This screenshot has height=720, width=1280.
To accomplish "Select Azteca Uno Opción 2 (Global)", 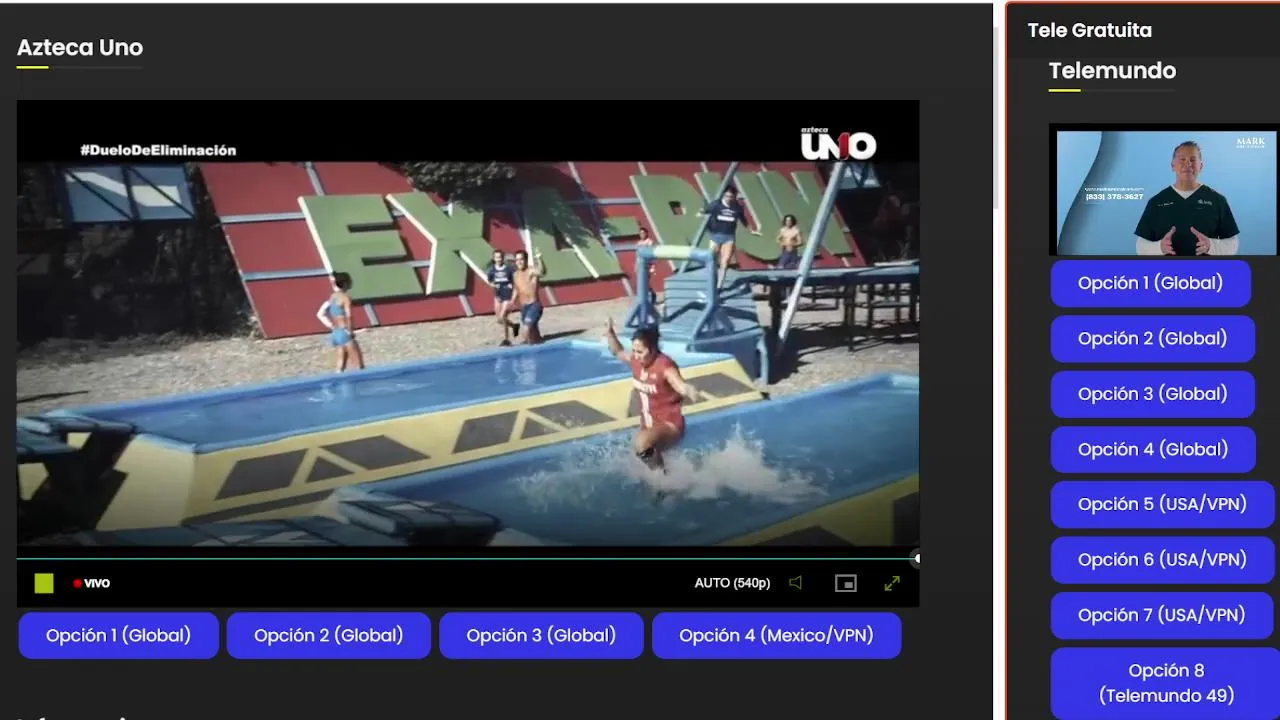I will click(328, 635).
